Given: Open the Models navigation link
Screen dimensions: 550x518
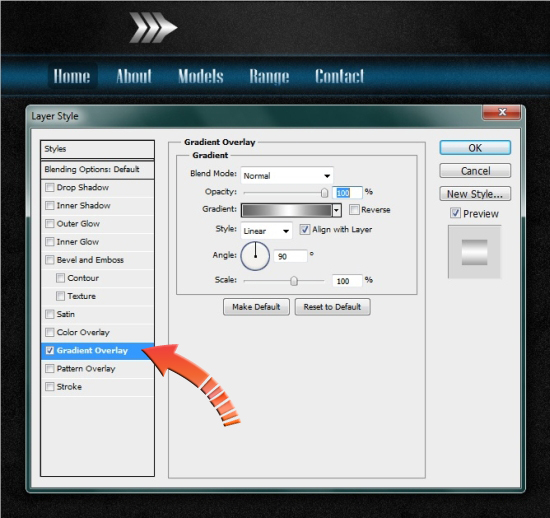Looking at the screenshot, I should coord(201,76).
